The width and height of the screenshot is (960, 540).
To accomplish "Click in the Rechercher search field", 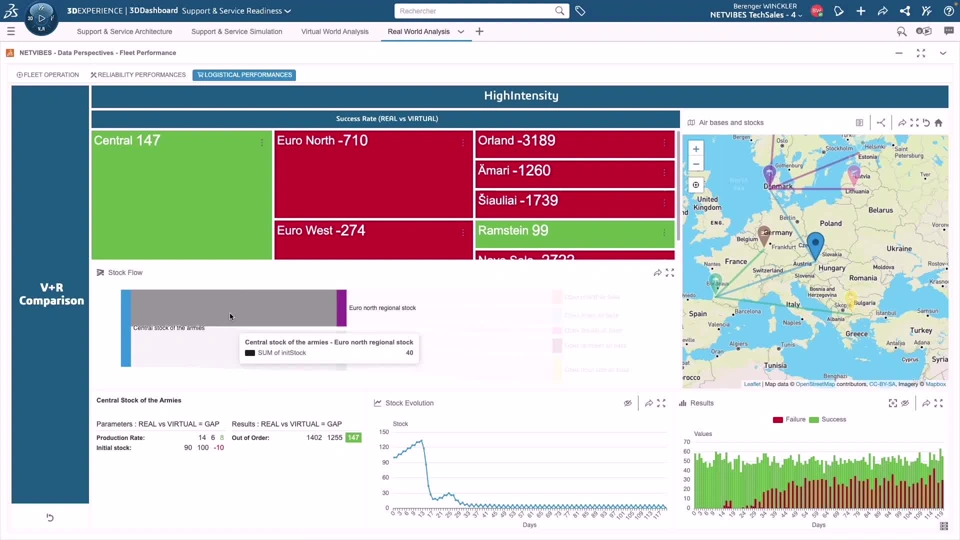I will (x=475, y=11).
